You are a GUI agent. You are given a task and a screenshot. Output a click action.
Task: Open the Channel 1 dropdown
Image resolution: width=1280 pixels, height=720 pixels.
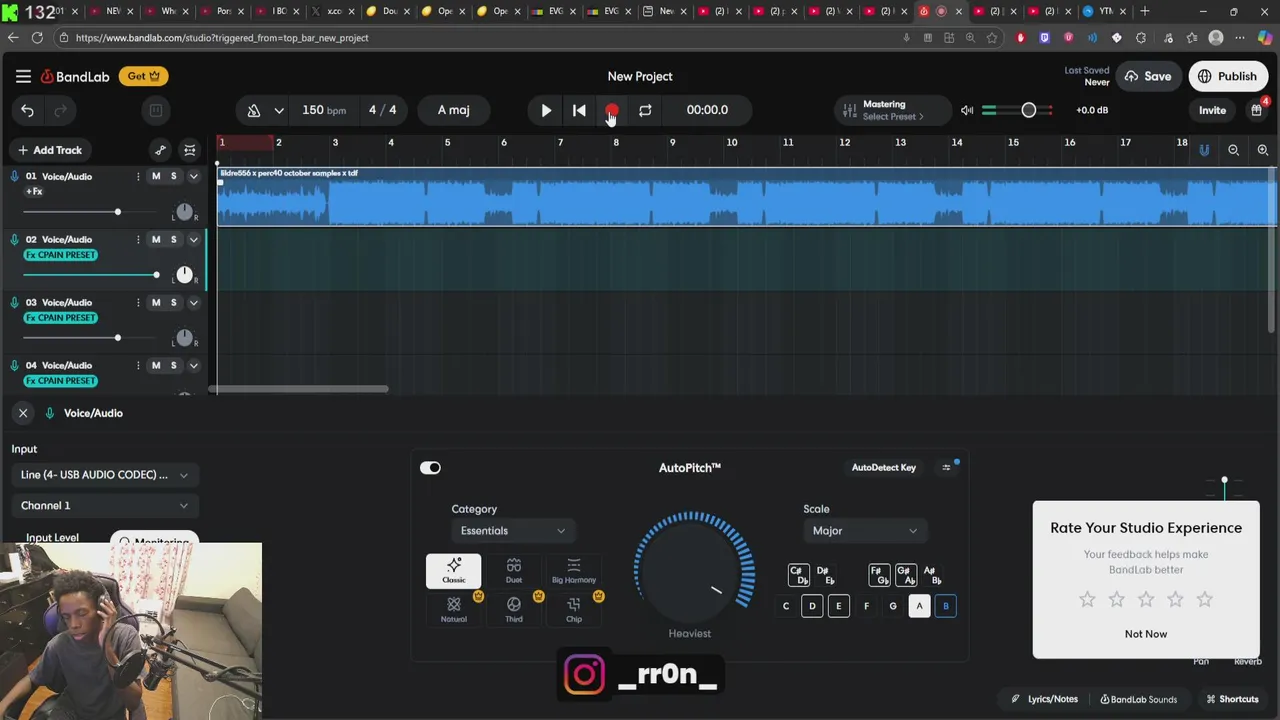104,506
